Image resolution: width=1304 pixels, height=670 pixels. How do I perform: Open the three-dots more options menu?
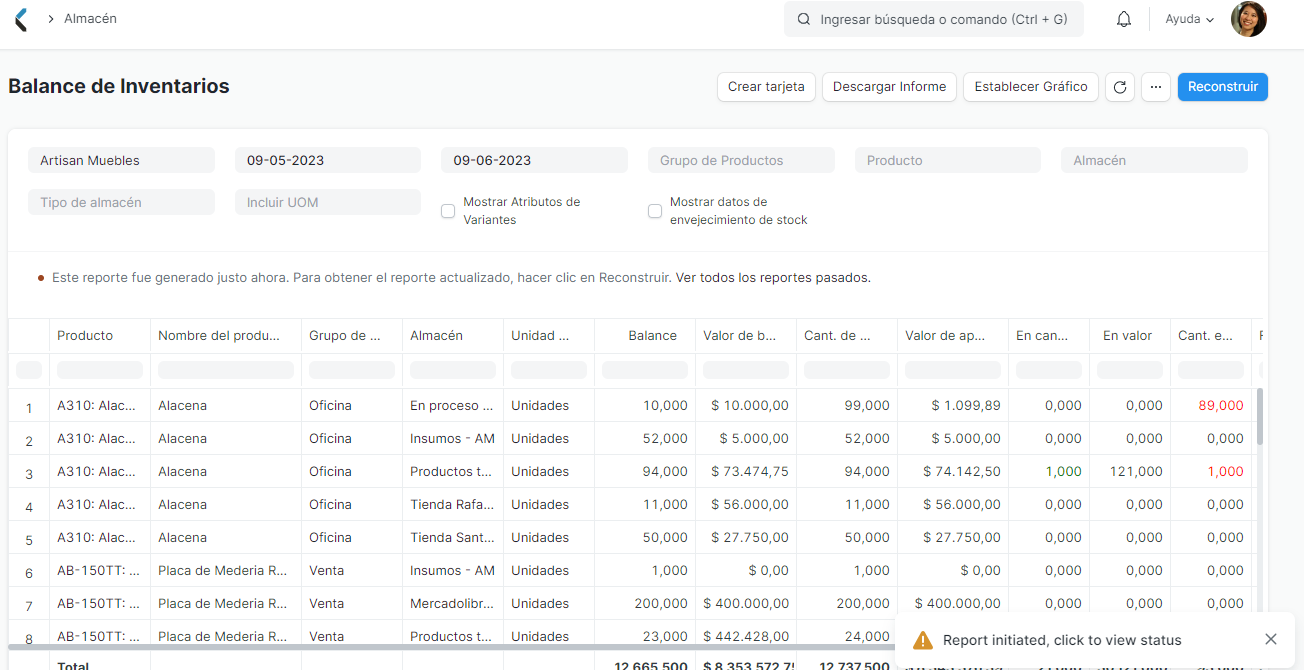[1156, 87]
